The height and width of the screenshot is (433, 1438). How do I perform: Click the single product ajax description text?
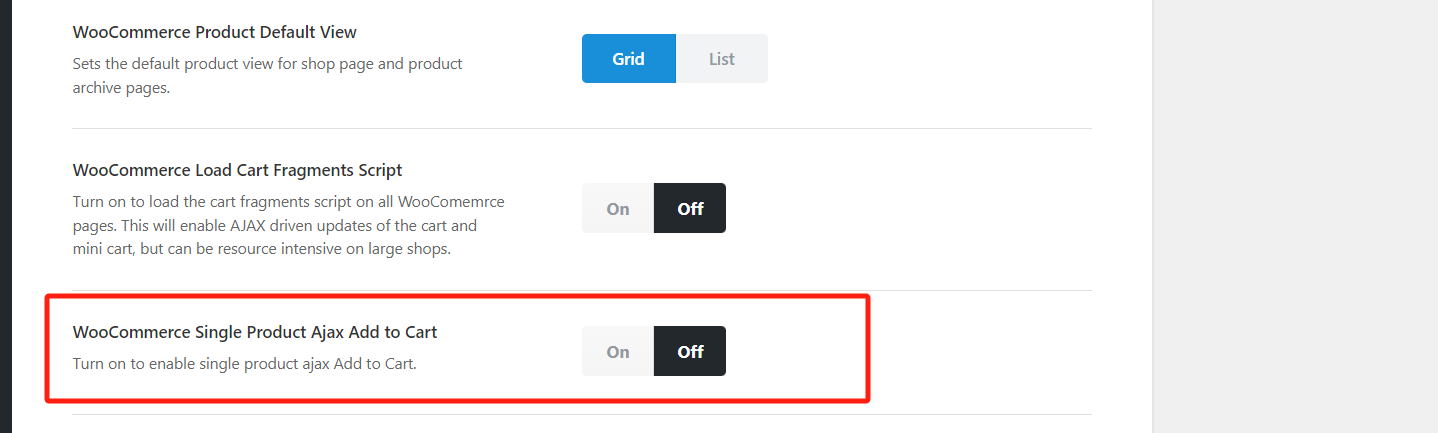244,364
